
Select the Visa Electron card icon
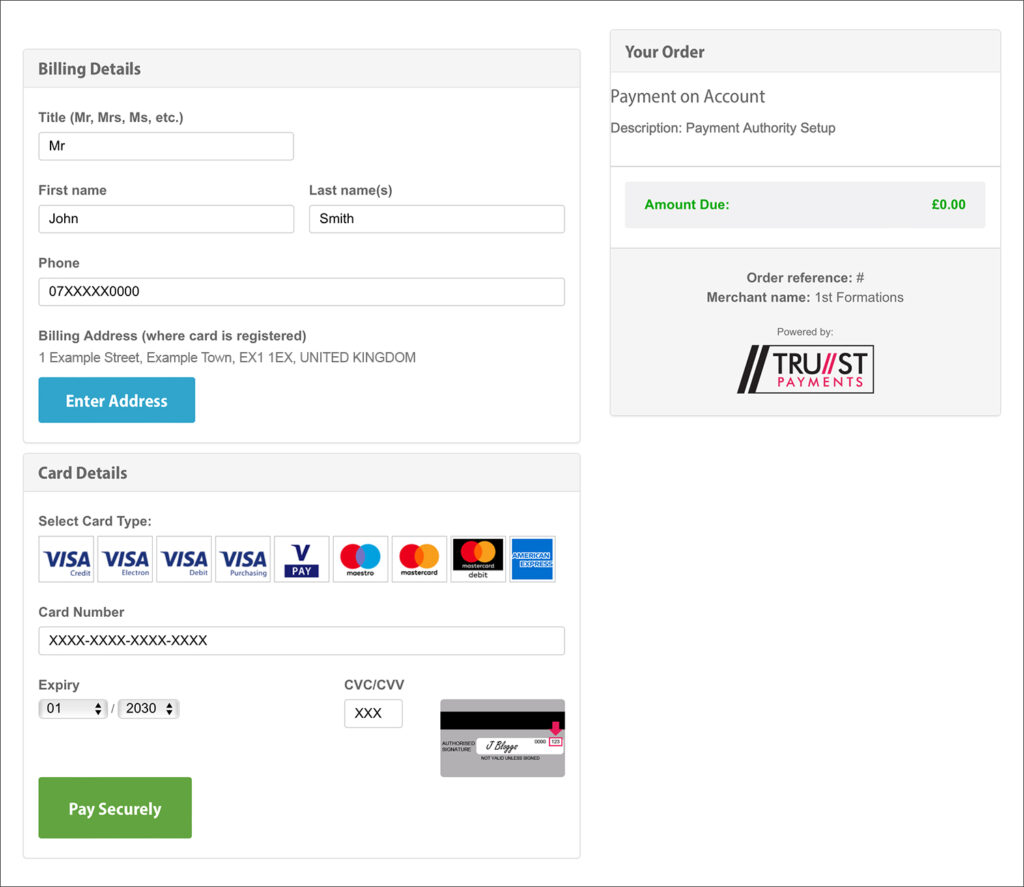coord(125,559)
